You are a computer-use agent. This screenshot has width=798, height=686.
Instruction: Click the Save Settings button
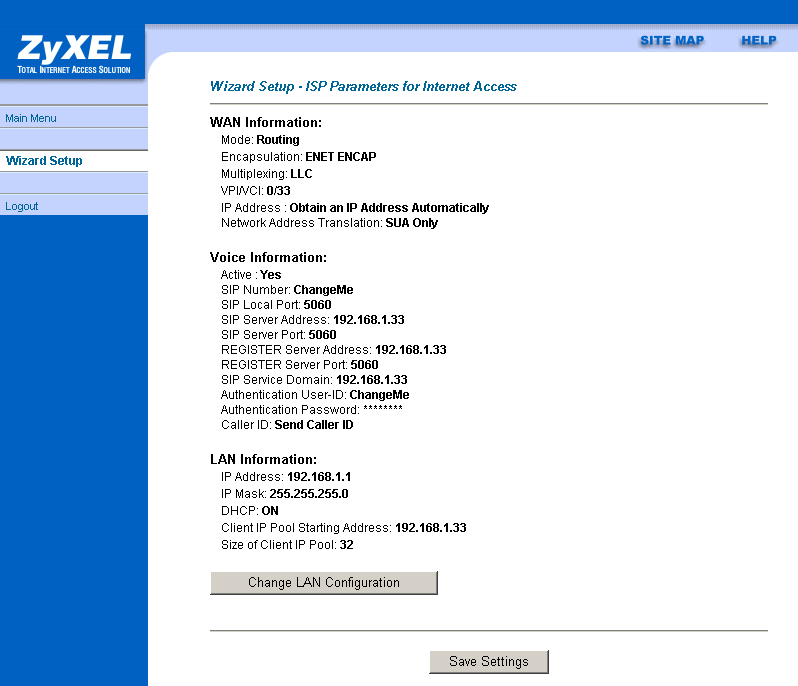pyautogui.click(x=489, y=662)
